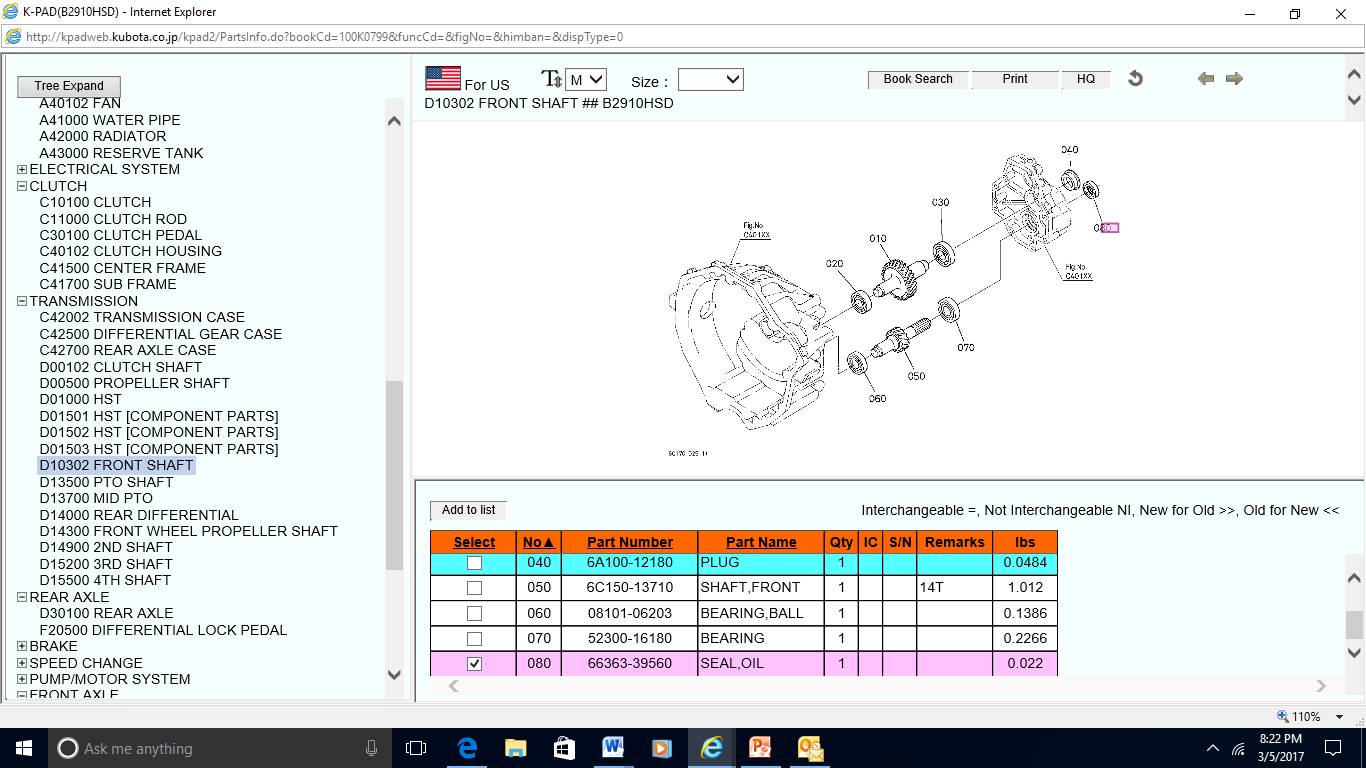Open Outlook from taskbar
1366x768 pixels.
click(x=809, y=748)
